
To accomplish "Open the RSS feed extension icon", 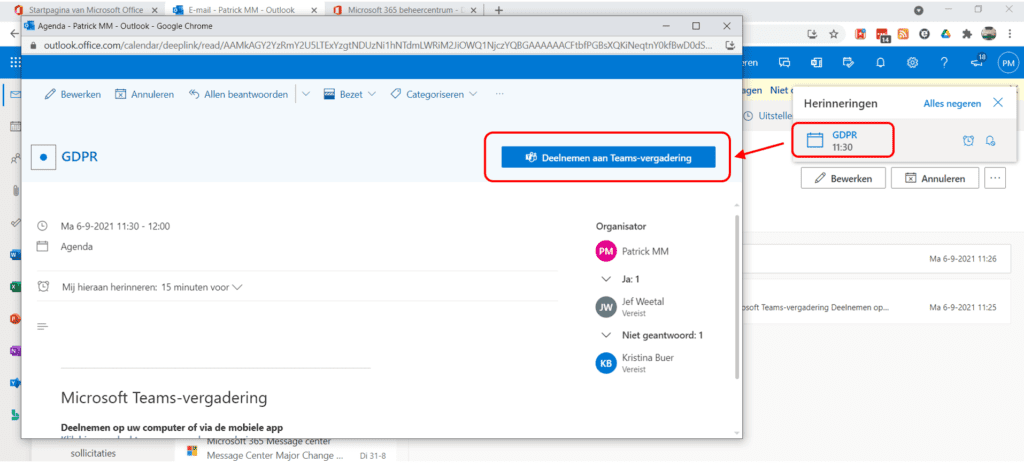I will [x=903, y=34].
